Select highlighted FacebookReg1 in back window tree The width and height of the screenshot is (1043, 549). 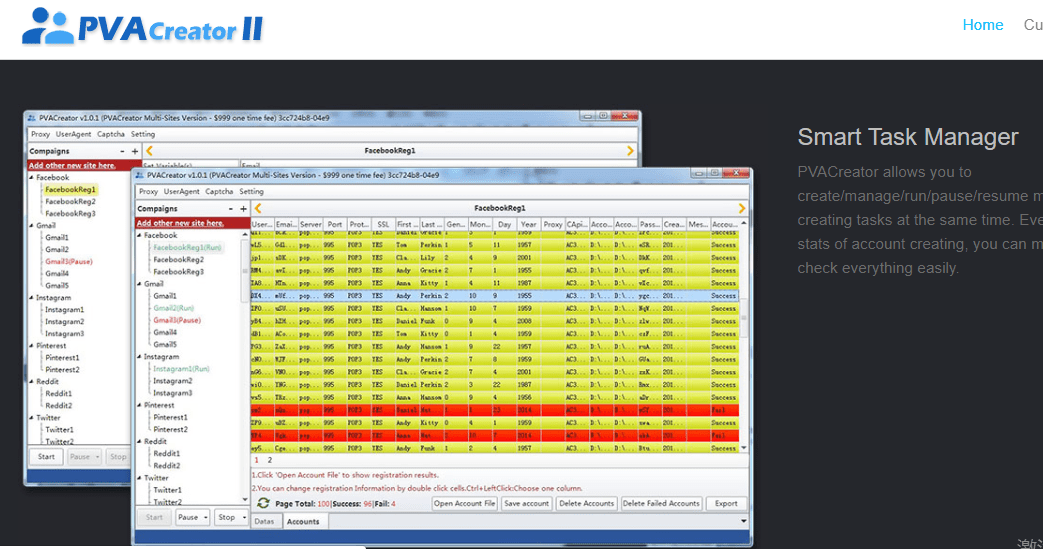tap(70, 190)
